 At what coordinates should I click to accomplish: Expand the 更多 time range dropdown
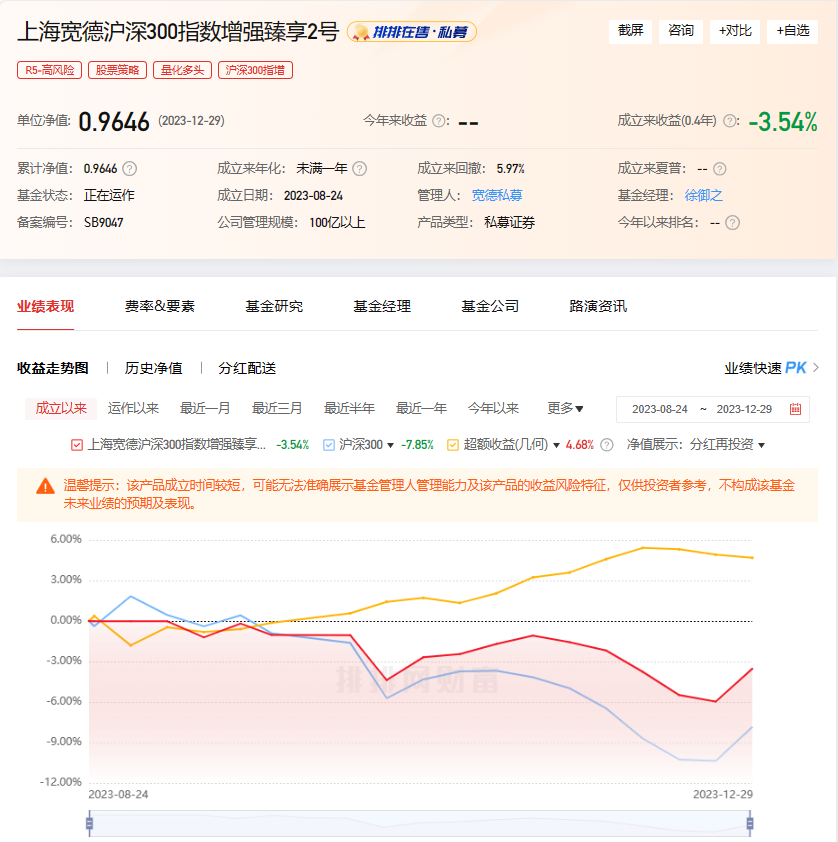pos(565,409)
